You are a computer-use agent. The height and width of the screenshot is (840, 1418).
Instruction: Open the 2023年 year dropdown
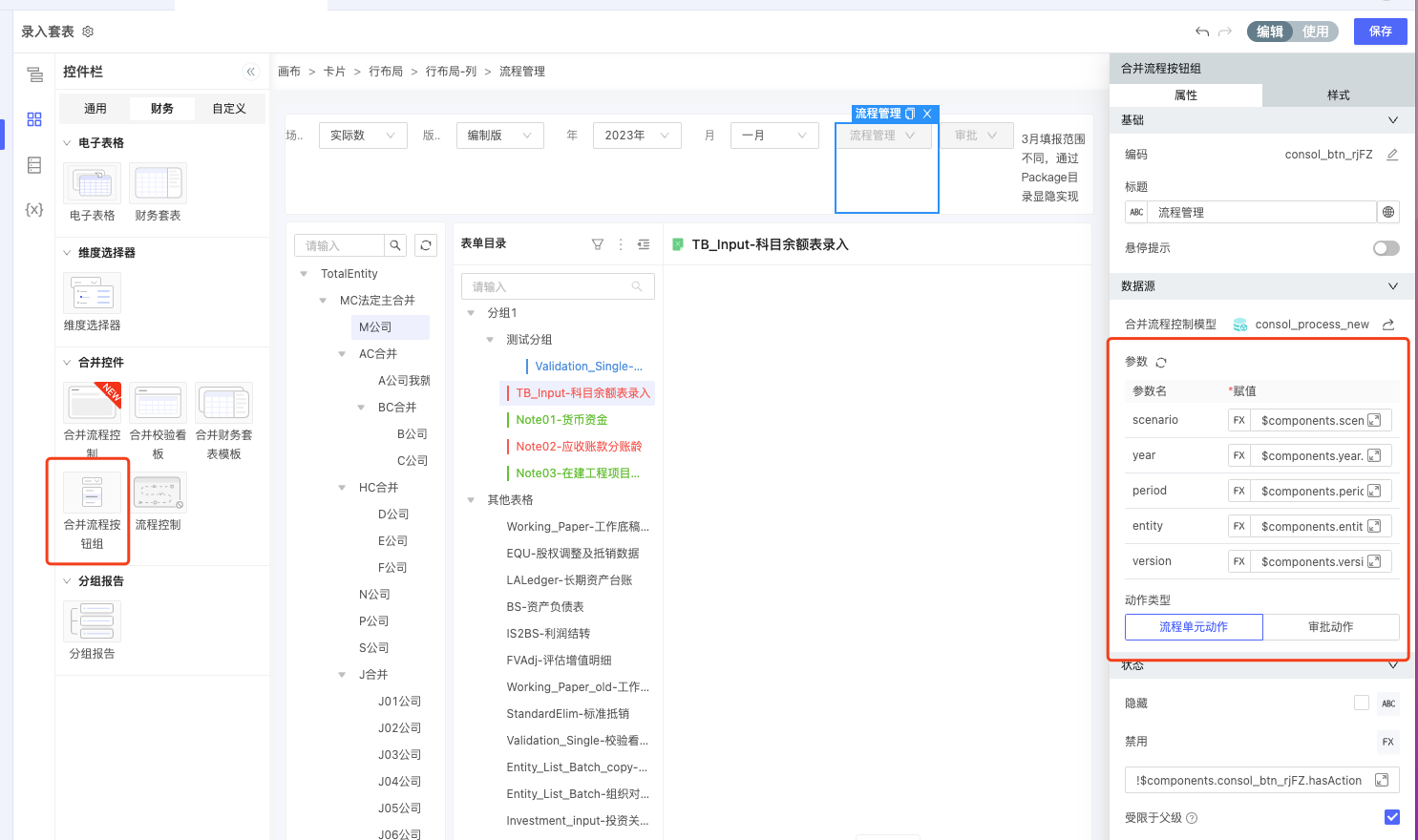point(637,136)
